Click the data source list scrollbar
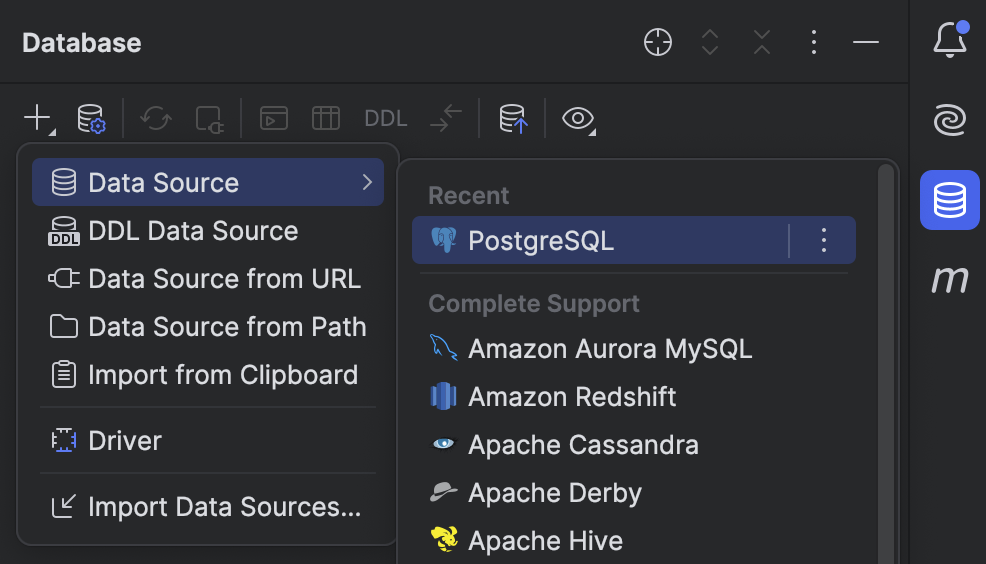The height and width of the screenshot is (564, 986). pos(885,365)
